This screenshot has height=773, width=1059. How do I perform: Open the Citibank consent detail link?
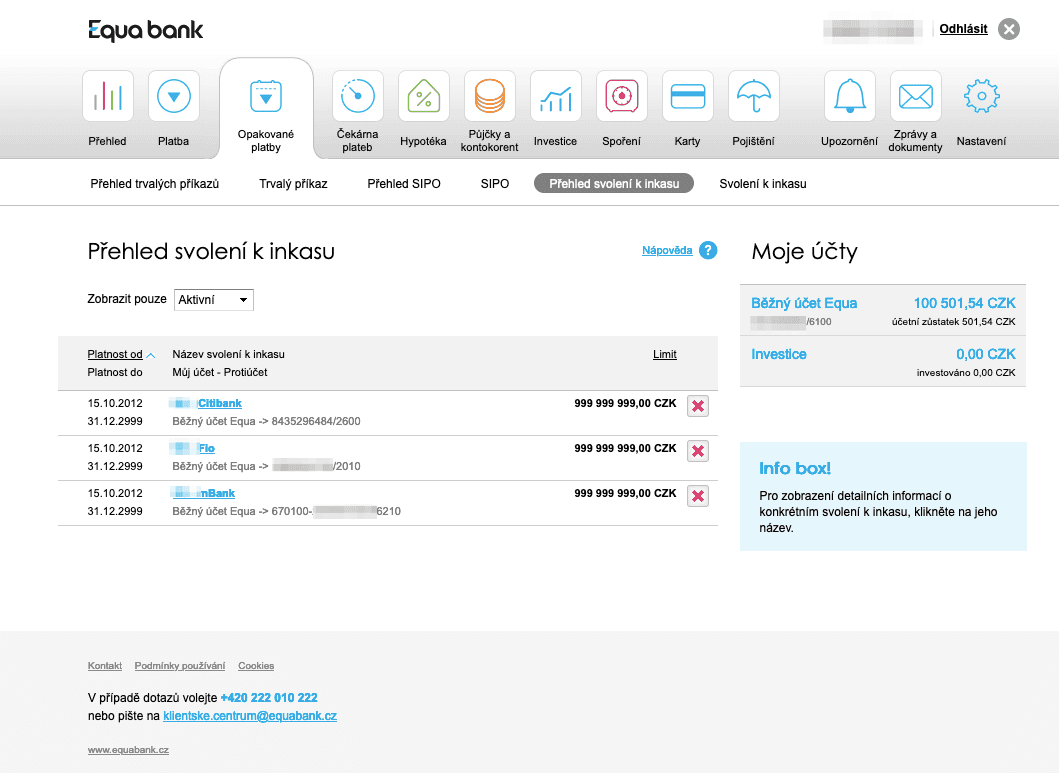[x=219, y=403]
